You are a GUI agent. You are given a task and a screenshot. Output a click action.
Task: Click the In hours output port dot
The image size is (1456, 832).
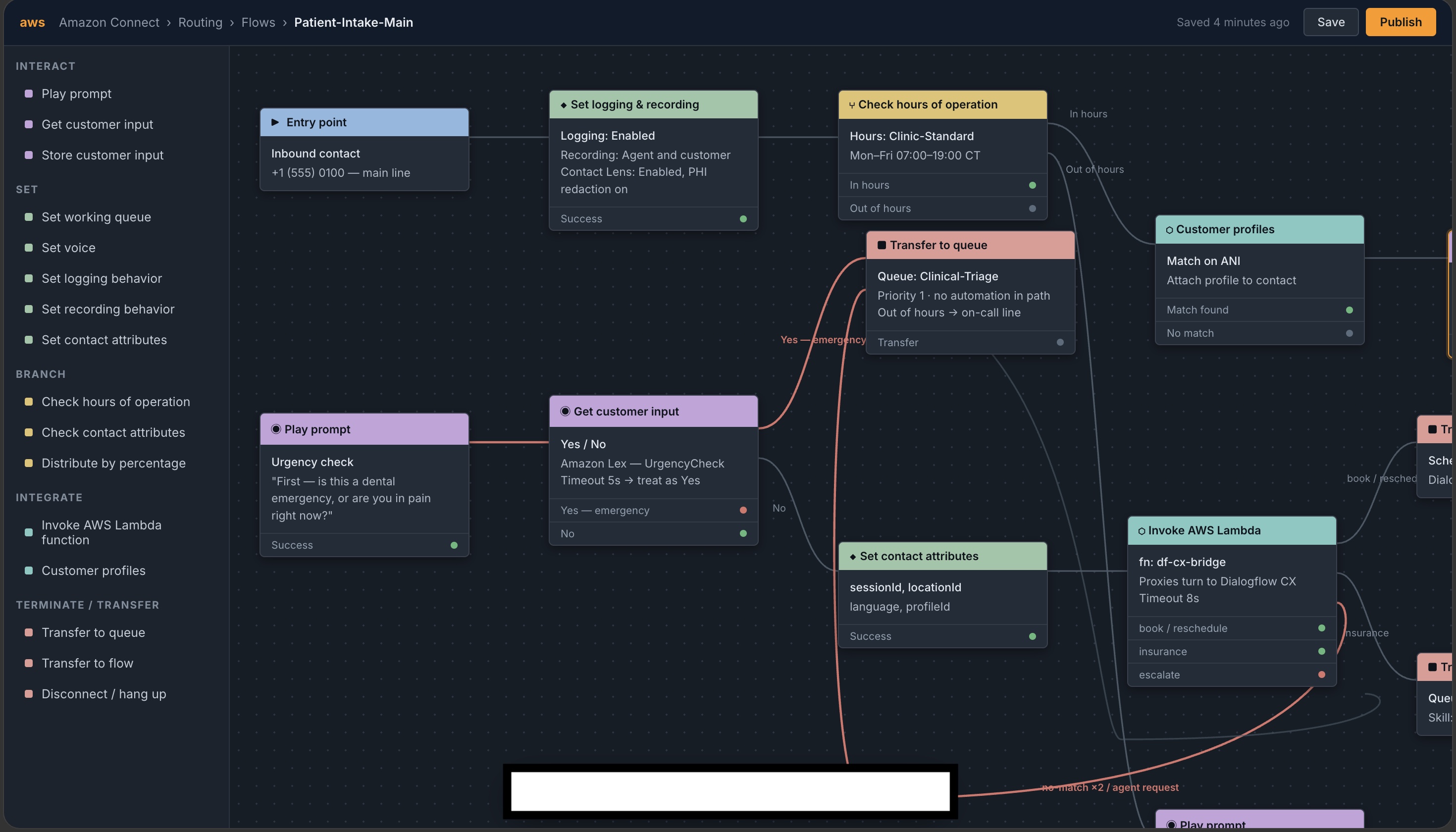click(1032, 185)
